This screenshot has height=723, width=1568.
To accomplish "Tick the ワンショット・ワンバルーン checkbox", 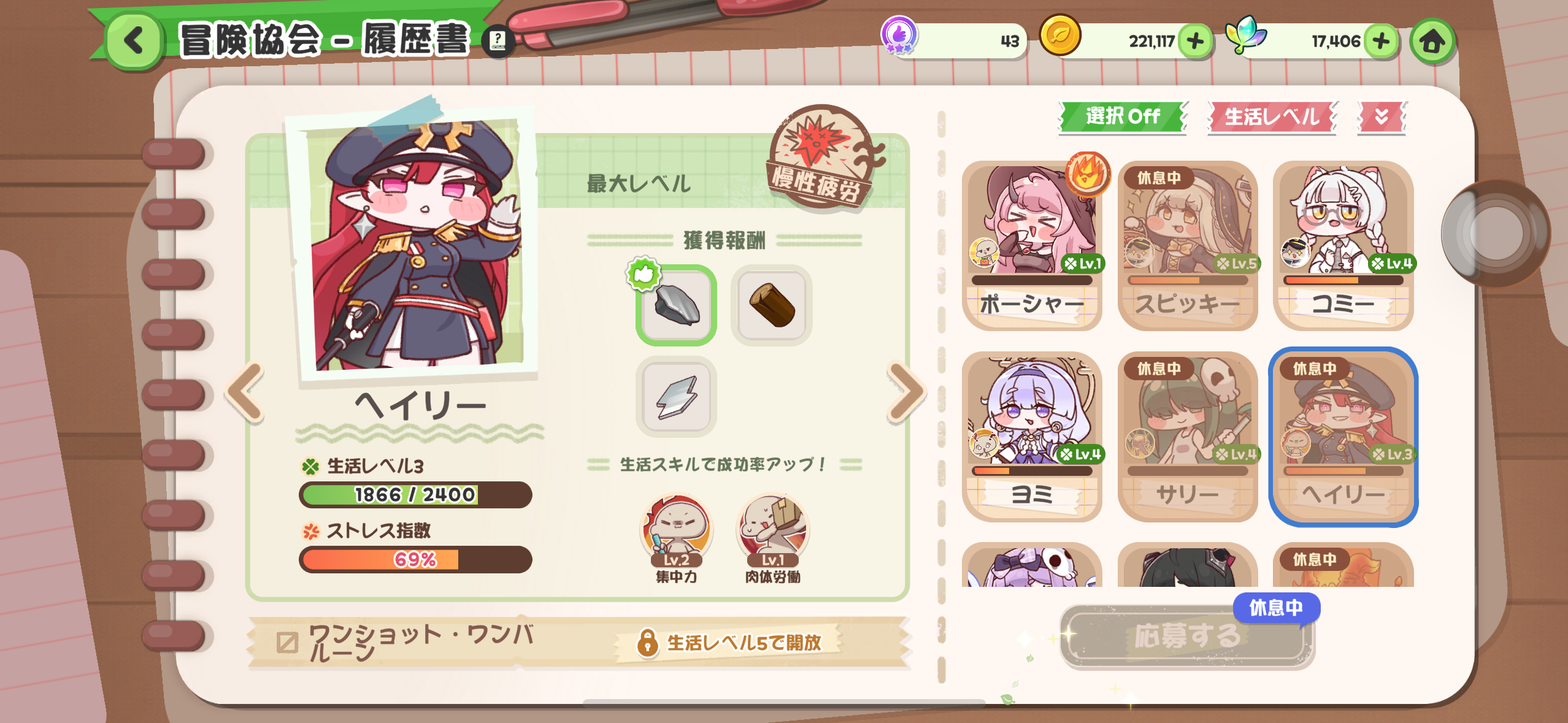I will click(x=287, y=642).
